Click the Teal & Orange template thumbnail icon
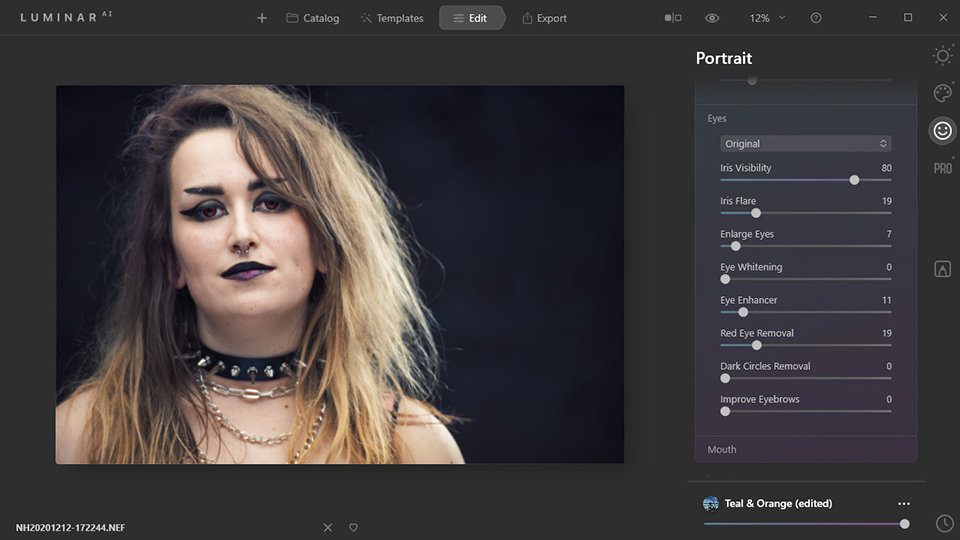 (711, 503)
